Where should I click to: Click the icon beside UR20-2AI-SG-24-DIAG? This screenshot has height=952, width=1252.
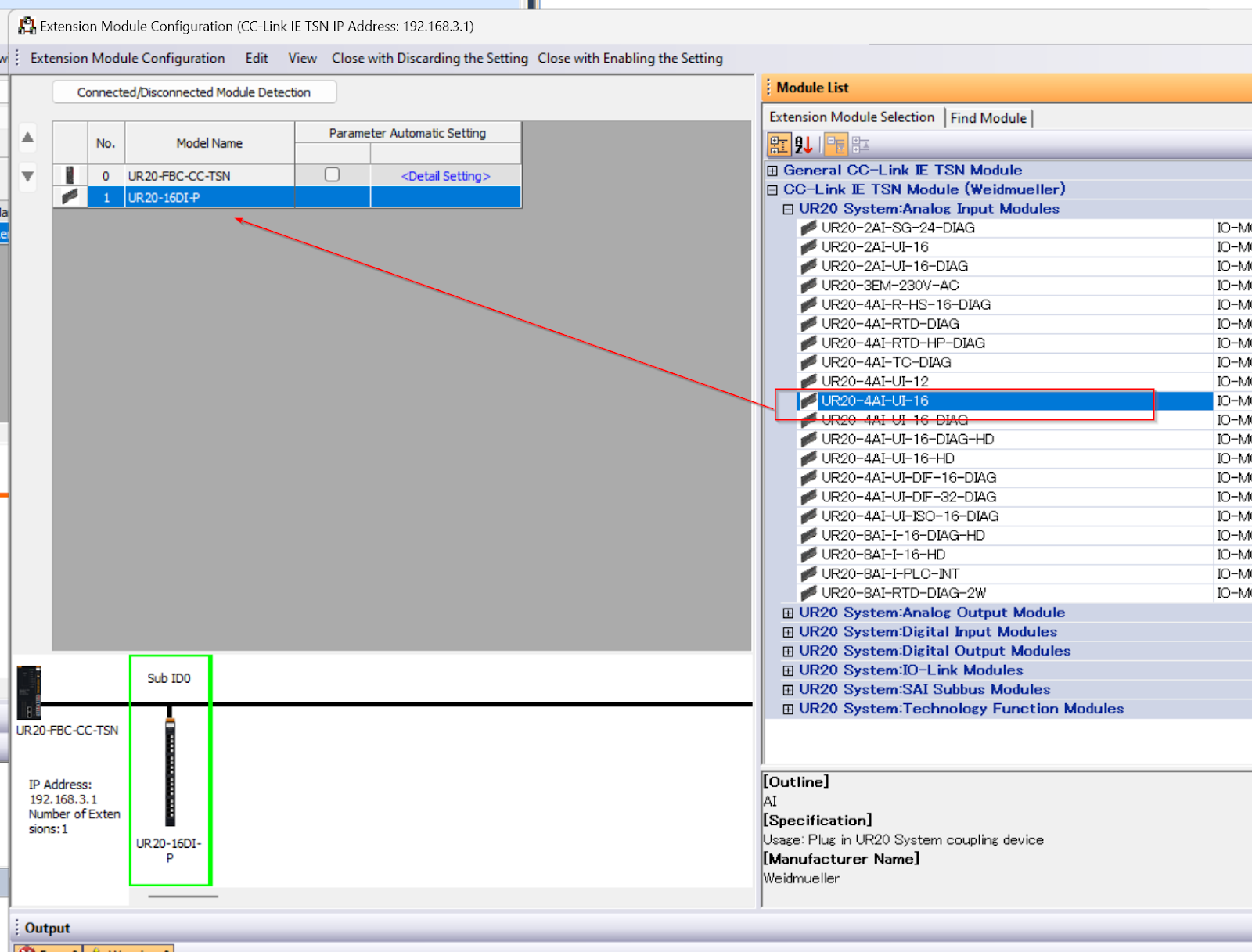click(x=808, y=228)
